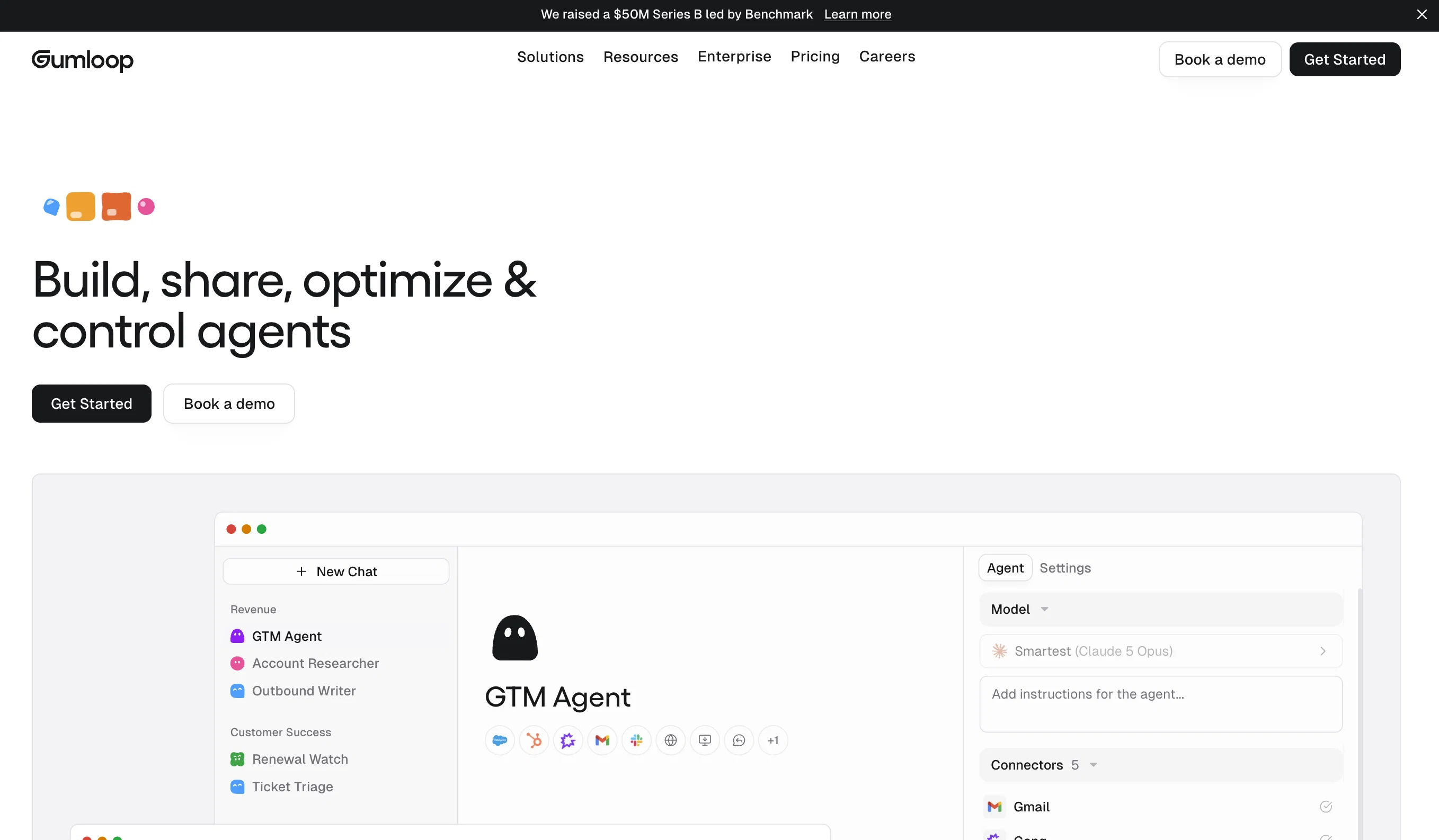The image size is (1439, 840).
Task: Open the Pricing page
Action: [815, 57]
